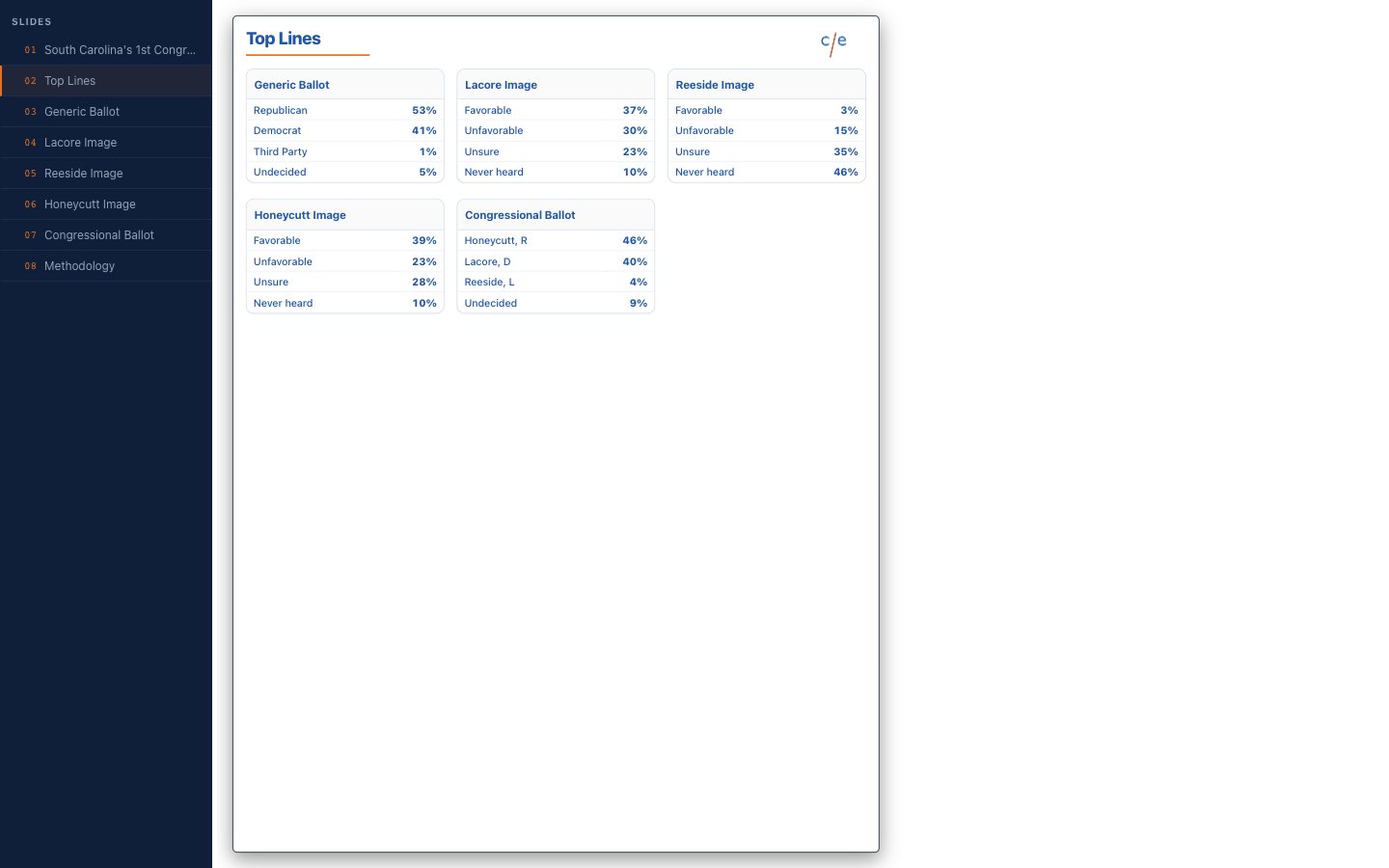Select the Lacore Image card title
Screen dimensions: 1389x868
tap(501, 85)
